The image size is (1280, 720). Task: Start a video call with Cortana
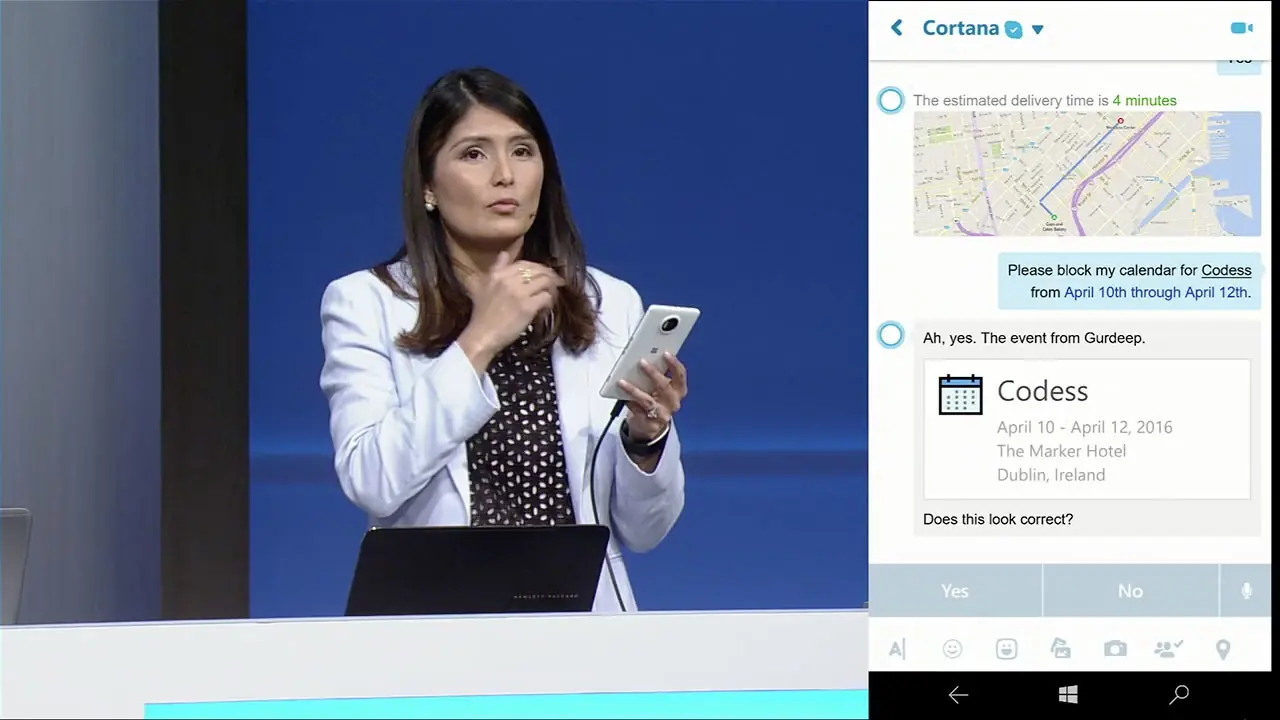[1242, 28]
